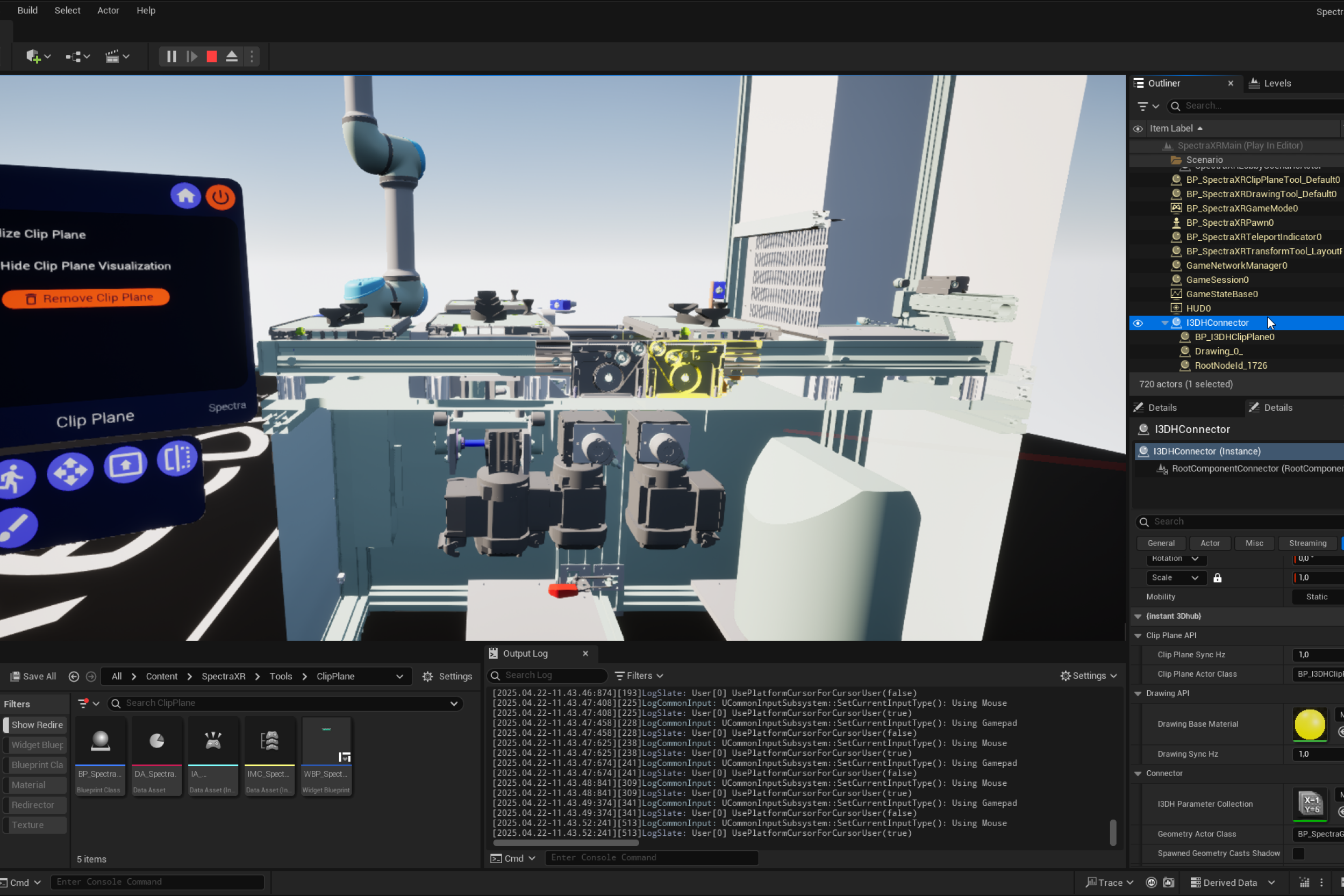The image size is (1344, 896).
Task: Select the teleport walking-figure tool icon
Action: [x=16, y=477]
